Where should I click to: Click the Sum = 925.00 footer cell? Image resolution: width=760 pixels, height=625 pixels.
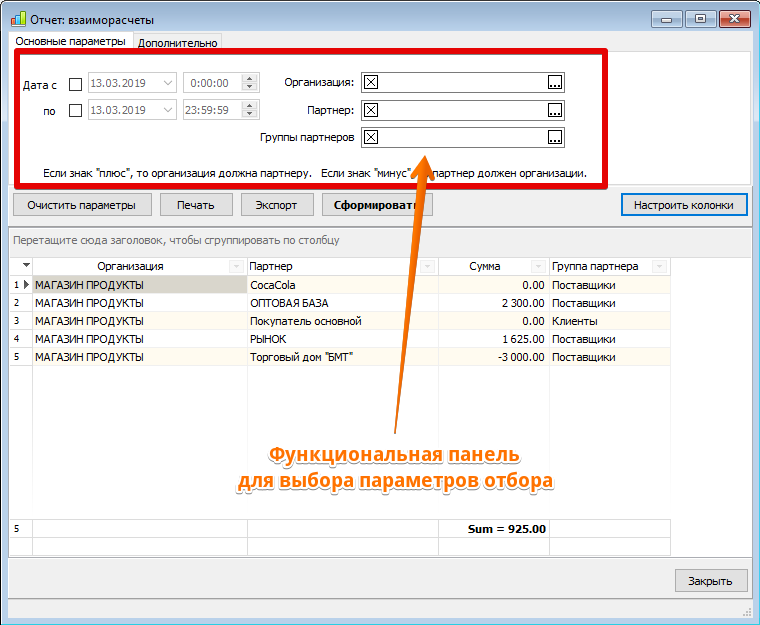(494, 529)
